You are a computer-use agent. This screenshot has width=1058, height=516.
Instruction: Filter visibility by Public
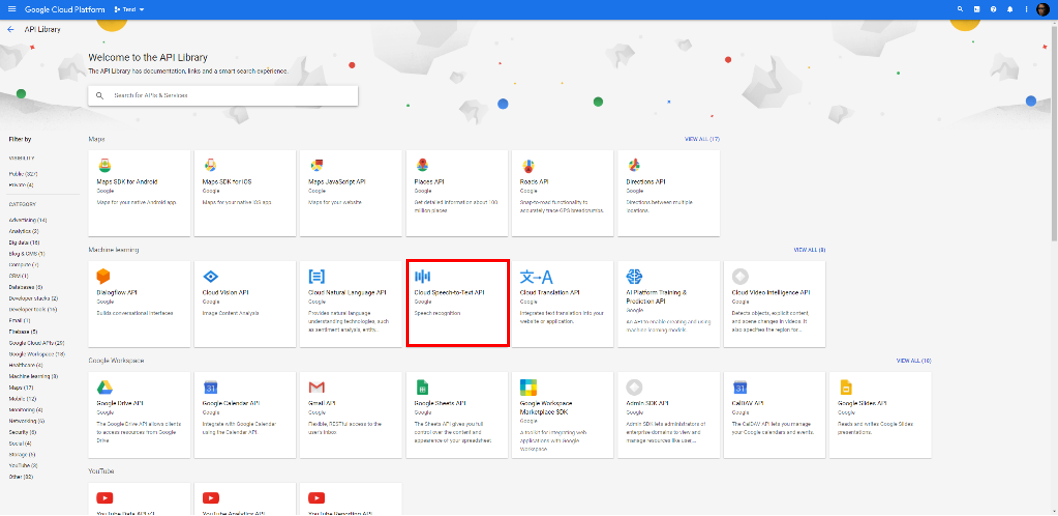[23, 174]
